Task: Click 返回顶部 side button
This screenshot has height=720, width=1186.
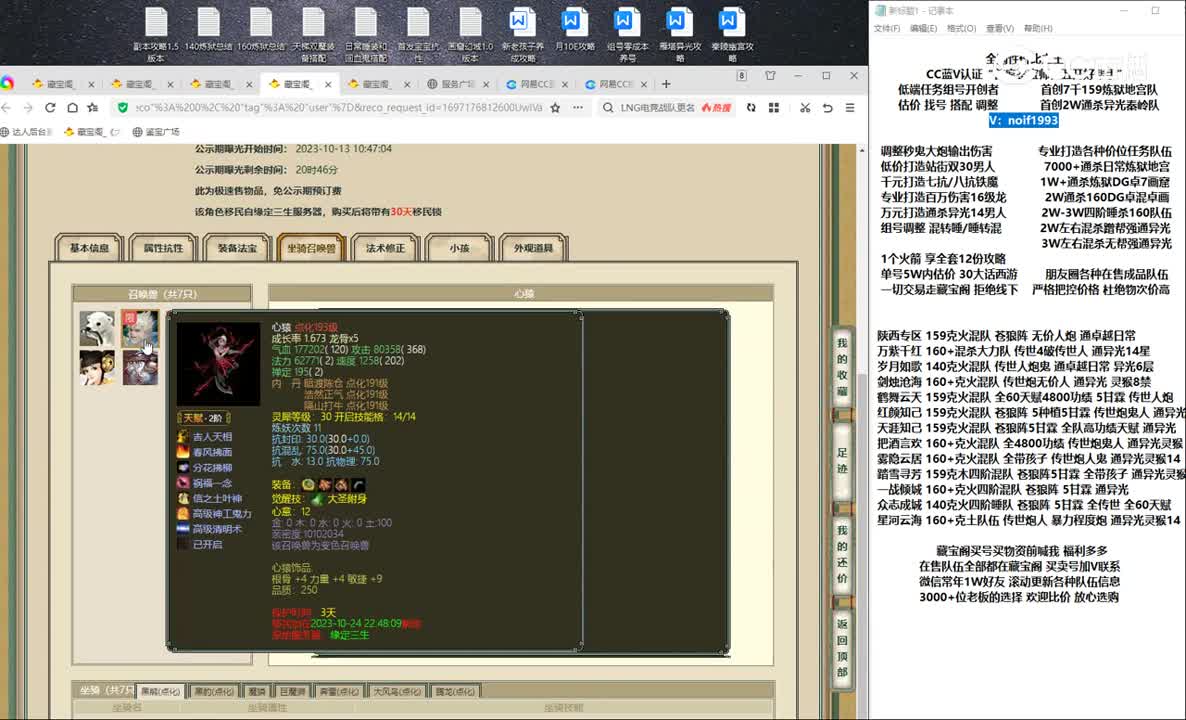Action: click(843, 648)
